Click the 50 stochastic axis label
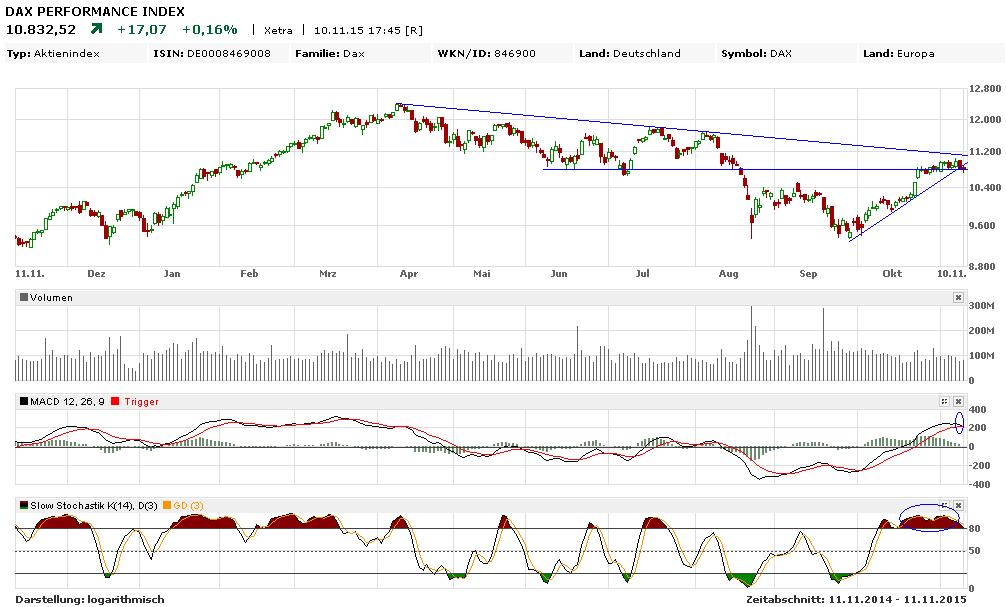Image resolution: width=1006 pixels, height=607 pixels. click(974, 551)
